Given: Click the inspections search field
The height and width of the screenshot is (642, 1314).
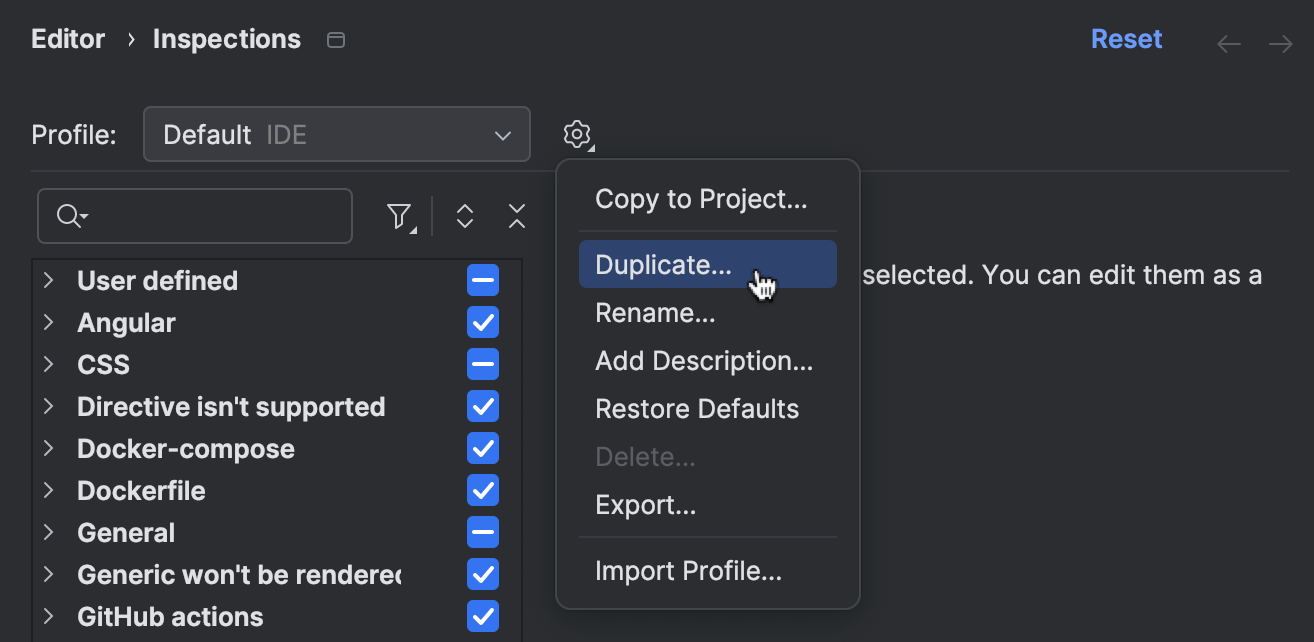Looking at the screenshot, I should [215, 216].
